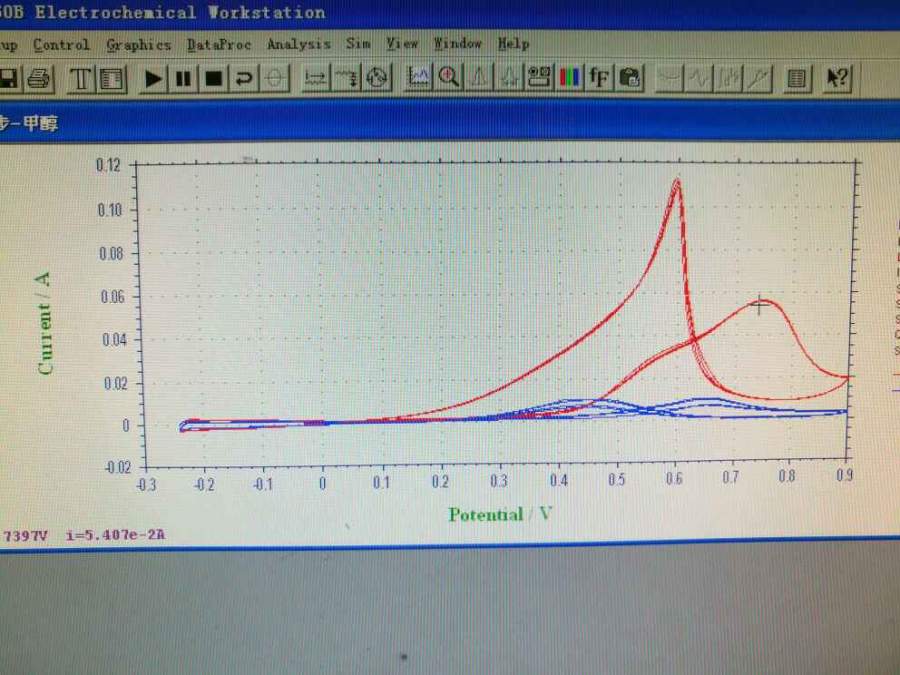The image size is (900, 675).
Task: Open the Help menu
Action: pyautogui.click(x=514, y=44)
